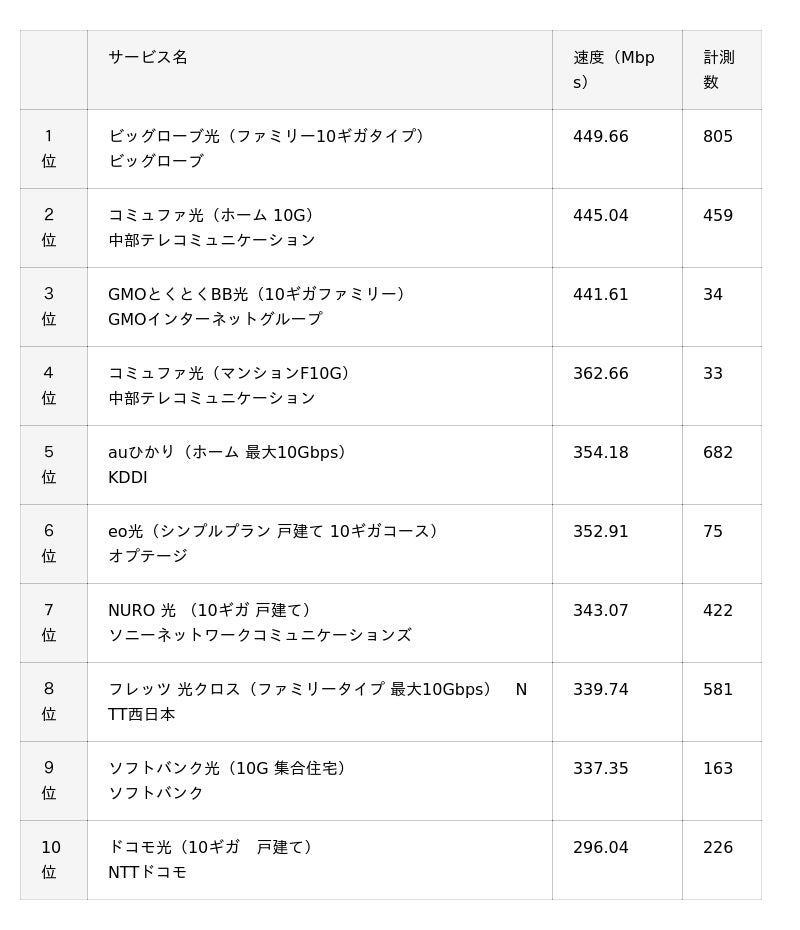Select the ビッグローブ光 service name cell
The image size is (800, 930).
click(x=320, y=149)
